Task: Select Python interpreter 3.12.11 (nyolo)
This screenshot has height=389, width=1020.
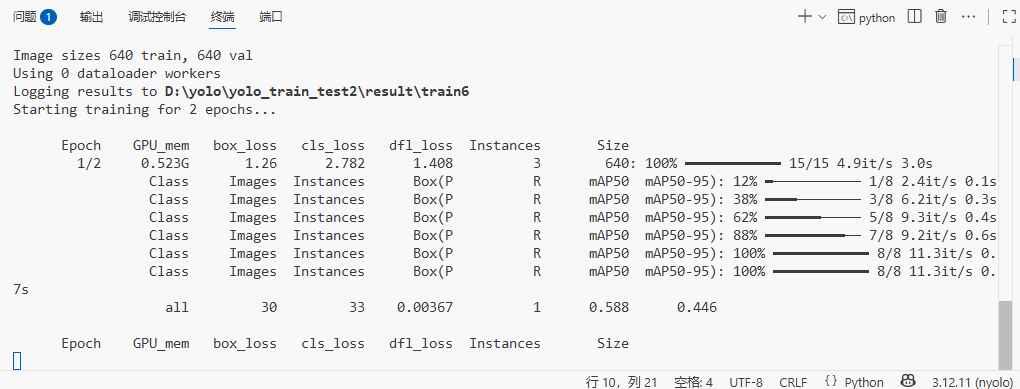Action: coord(973,382)
